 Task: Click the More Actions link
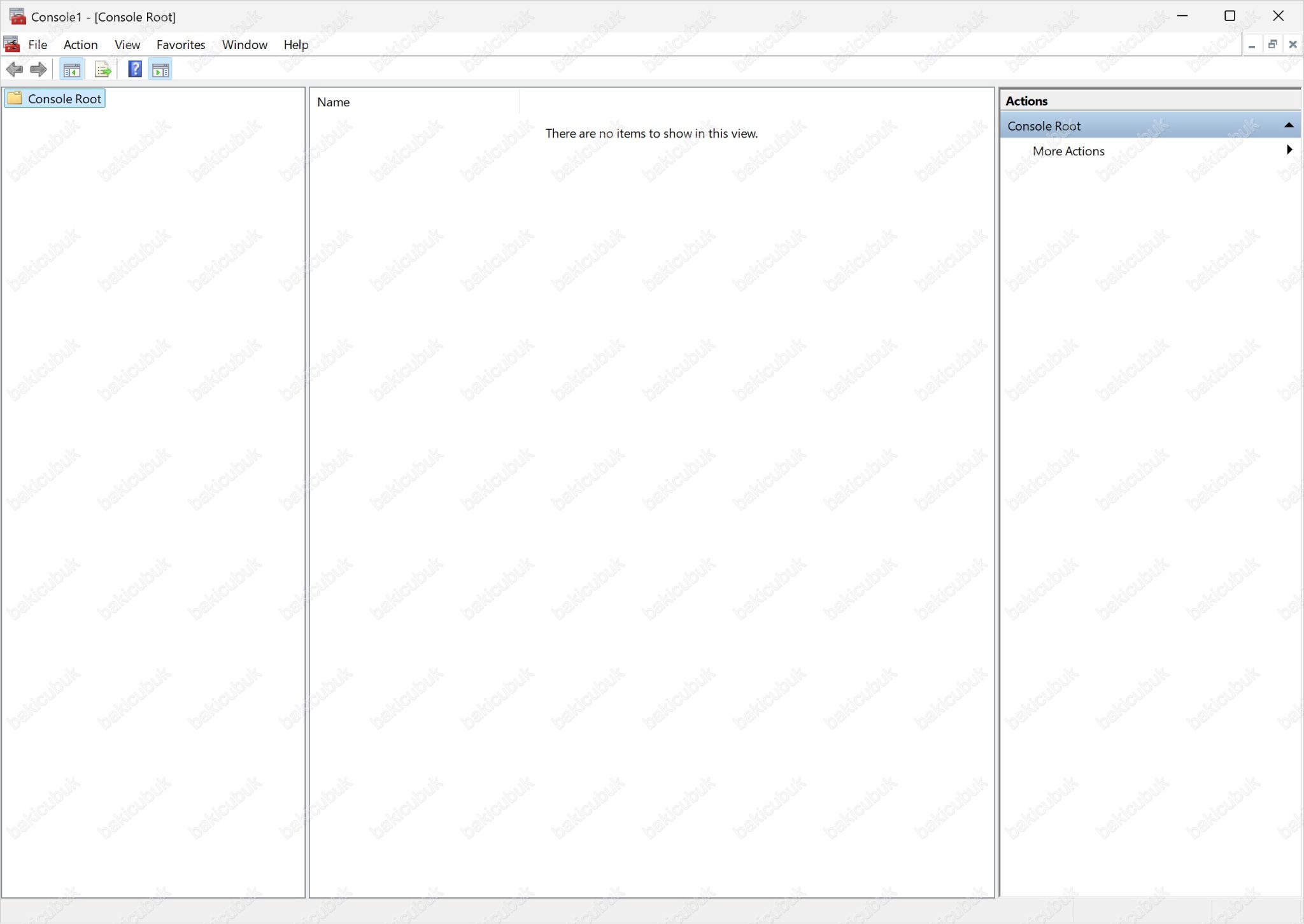(x=1068, y=151)
